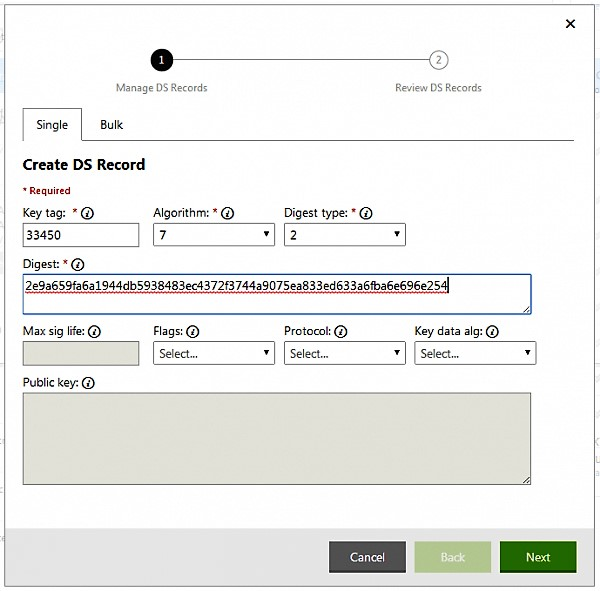Screen dimensions: 600x591
Task: Click the Digest text area resize handle
Action: coord(527,310)
